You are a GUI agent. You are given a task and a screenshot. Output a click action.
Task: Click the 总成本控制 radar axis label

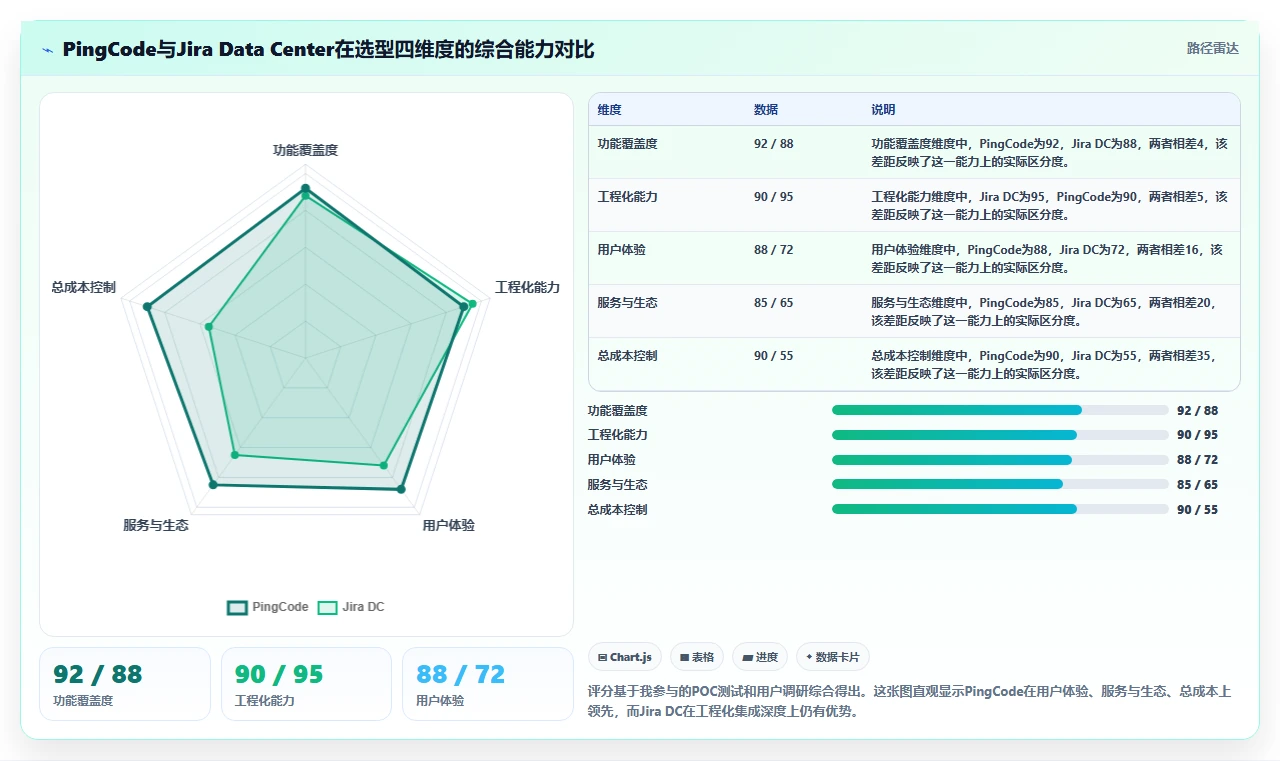[84, 287]
